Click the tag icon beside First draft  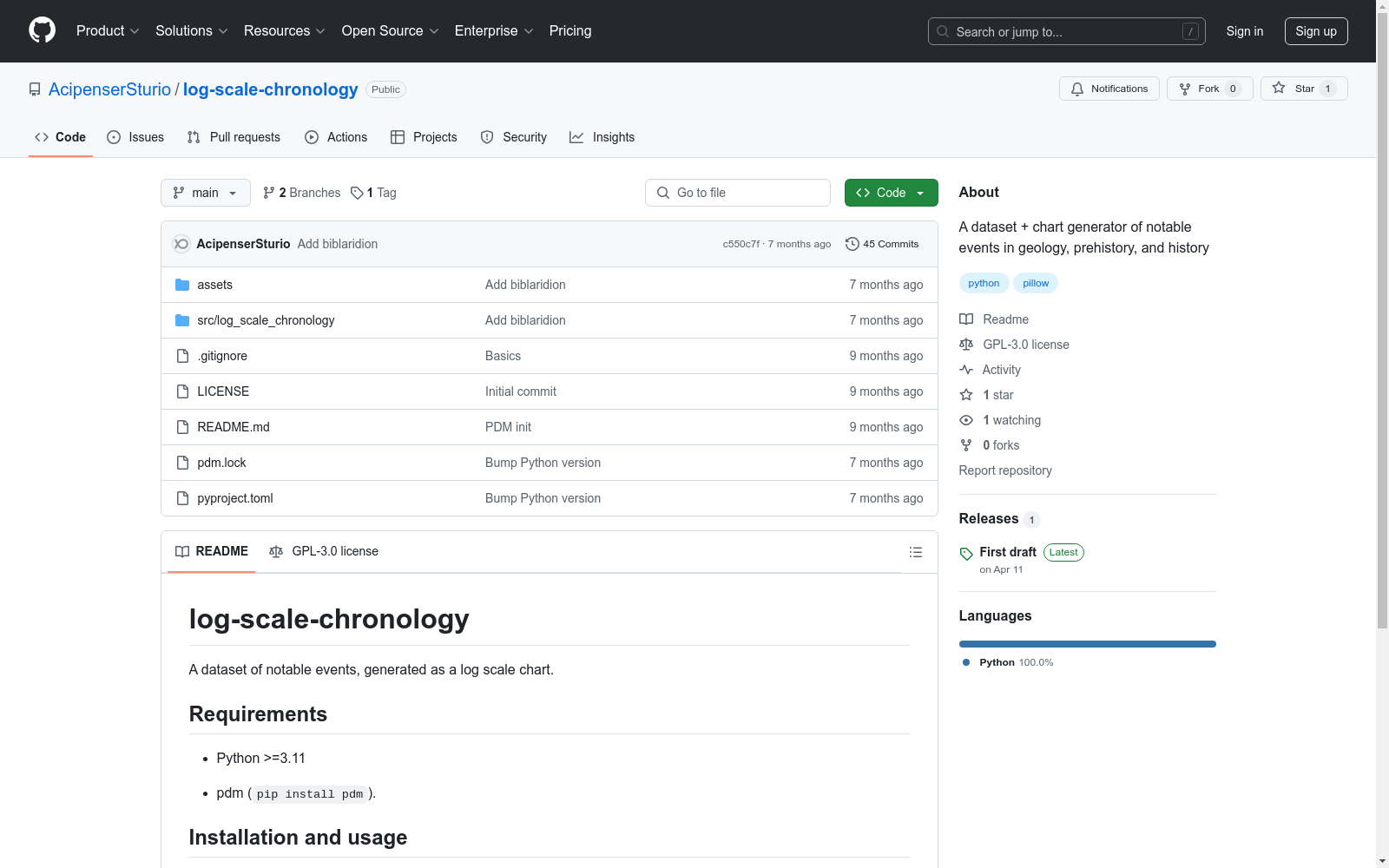[966, 554]
